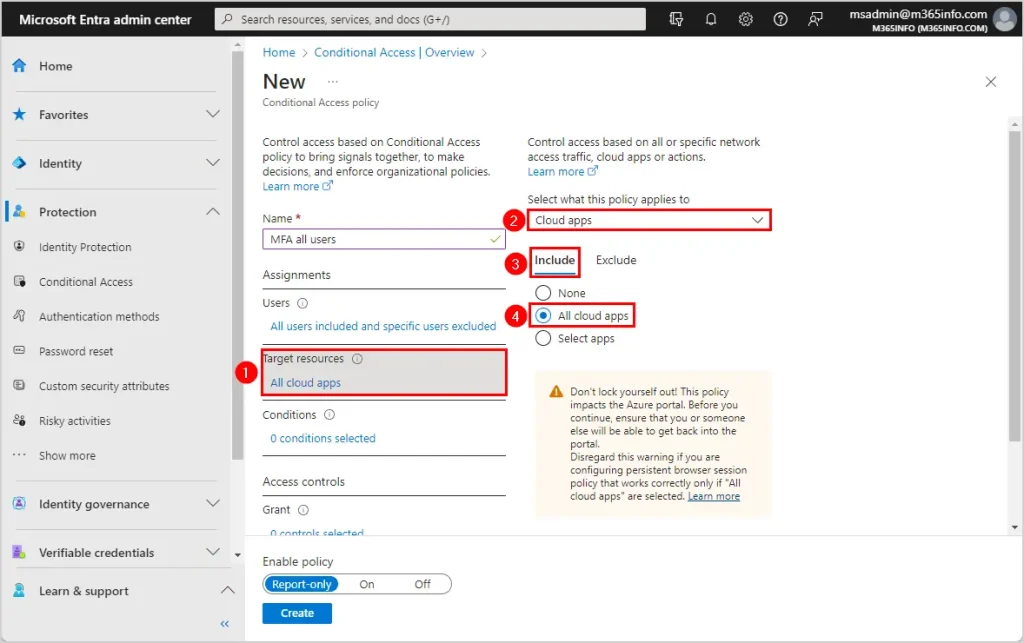Open the Cloud apps dropdown
Image resolution: width=1024 pixels, height=643 pixels.
[x=649, y=220]
